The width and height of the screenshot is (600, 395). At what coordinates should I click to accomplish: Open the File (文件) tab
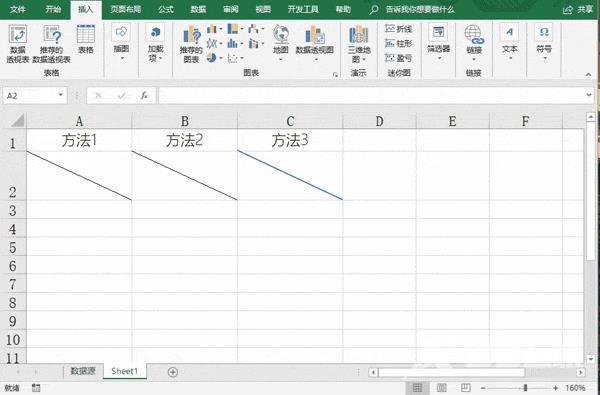pyautogui.click(x=18, y=9)
